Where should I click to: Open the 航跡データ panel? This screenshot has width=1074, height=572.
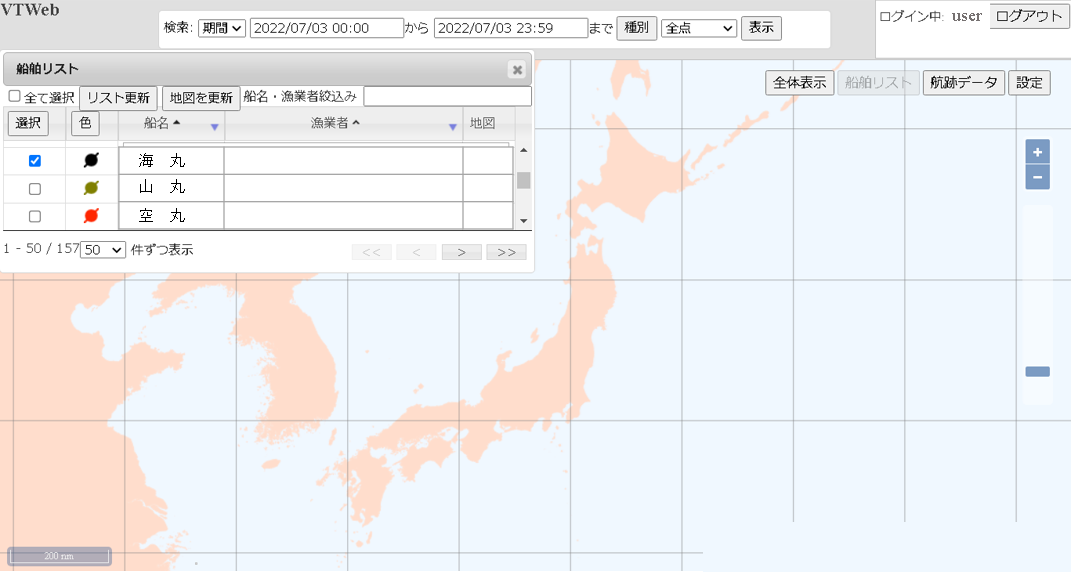pos(963,83)
